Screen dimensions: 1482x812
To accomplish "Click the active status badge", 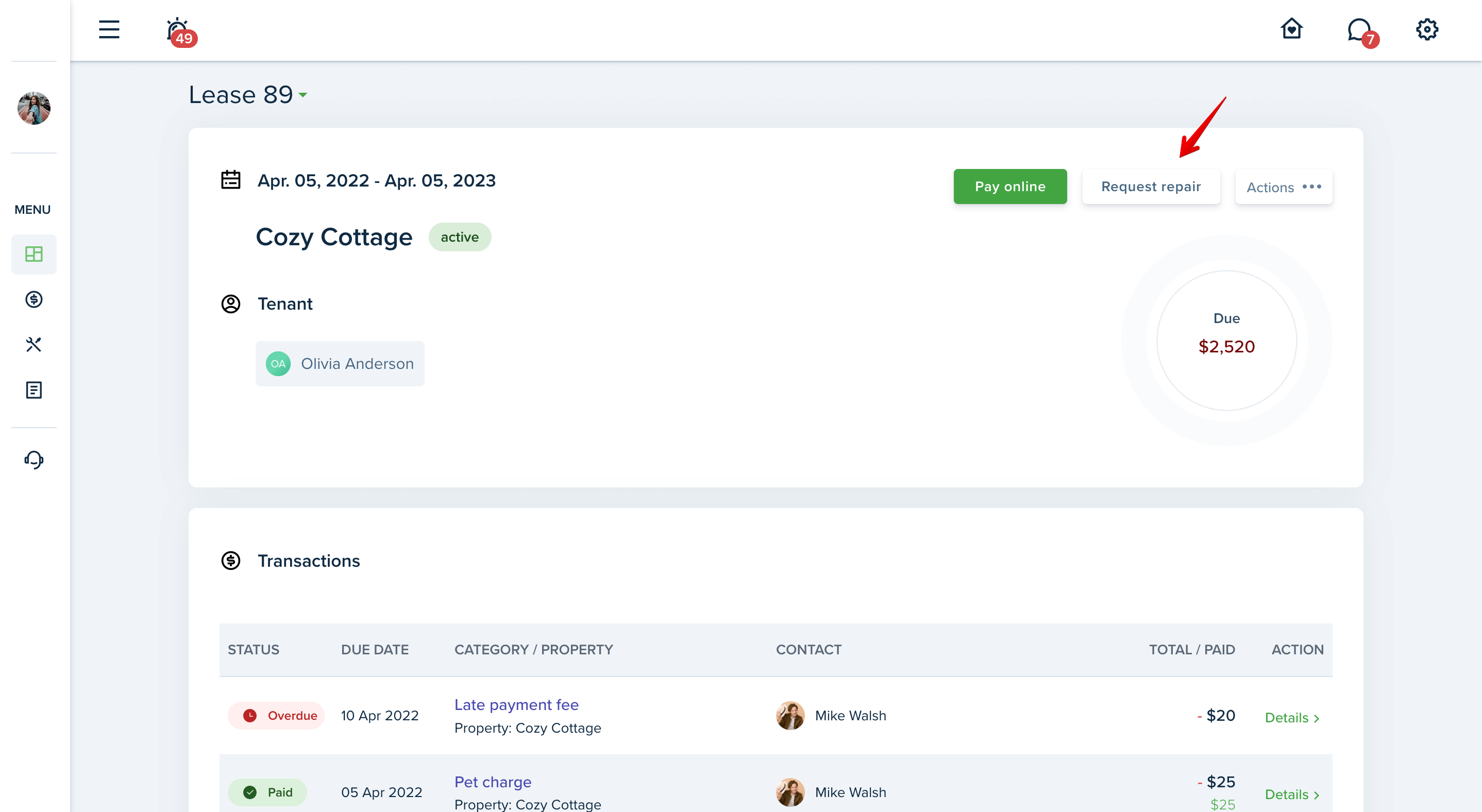I will 460,237.
